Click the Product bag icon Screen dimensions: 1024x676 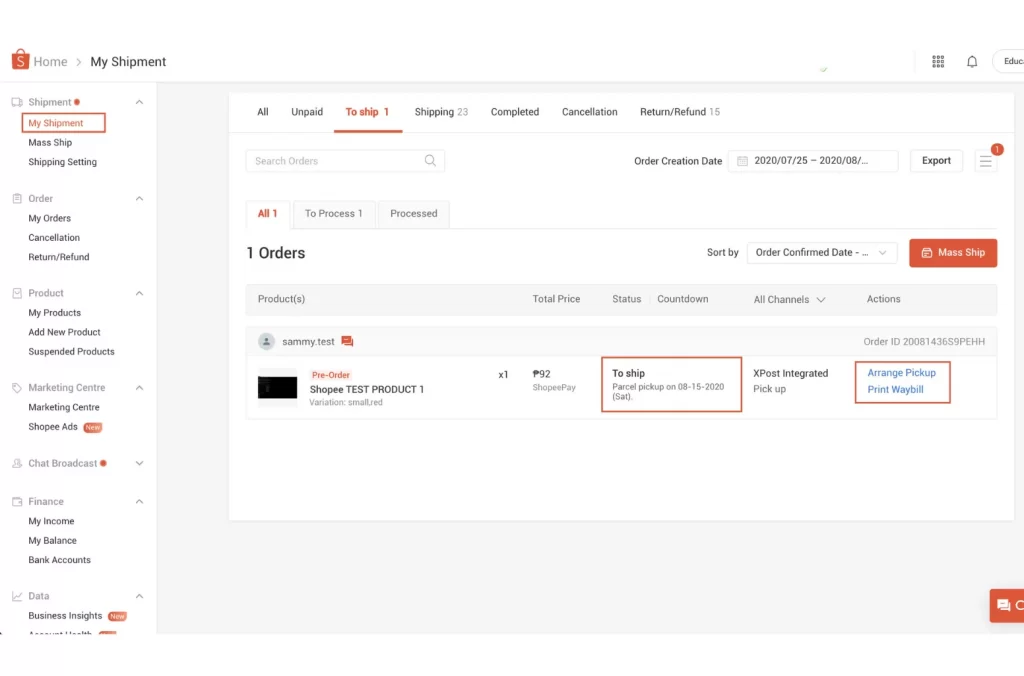coord(17,293)
